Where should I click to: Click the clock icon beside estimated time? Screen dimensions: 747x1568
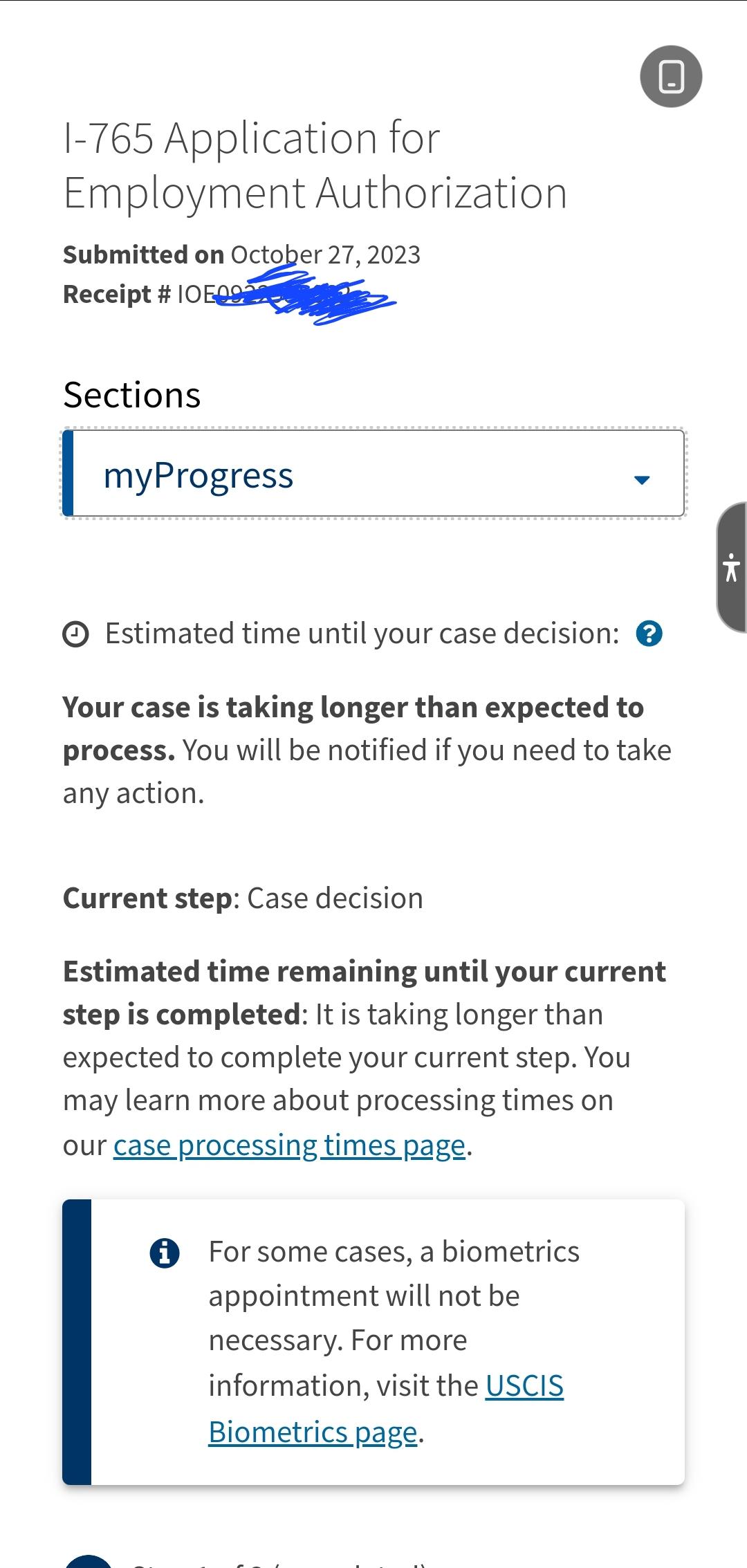[76, 631]
